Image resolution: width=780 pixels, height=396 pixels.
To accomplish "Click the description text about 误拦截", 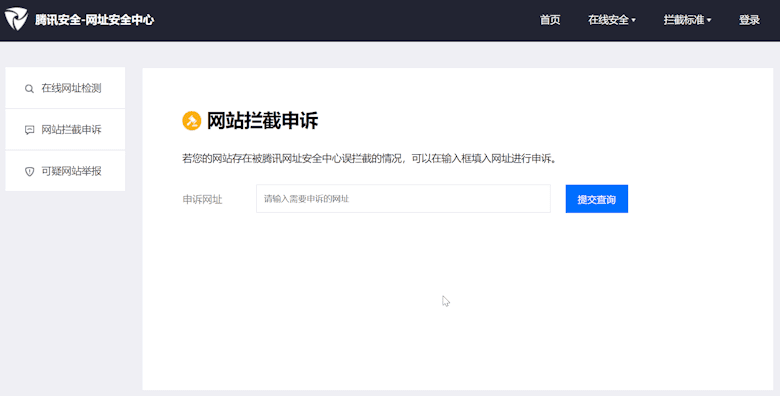I will click(x=370, y=159).
